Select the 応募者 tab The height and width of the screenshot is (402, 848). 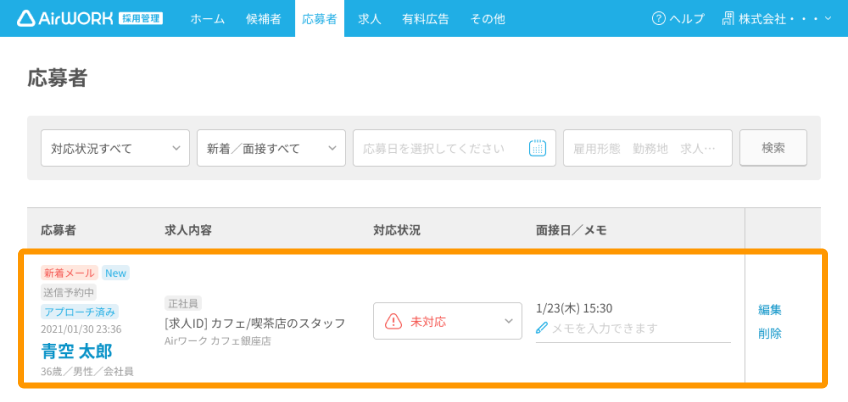319,19
